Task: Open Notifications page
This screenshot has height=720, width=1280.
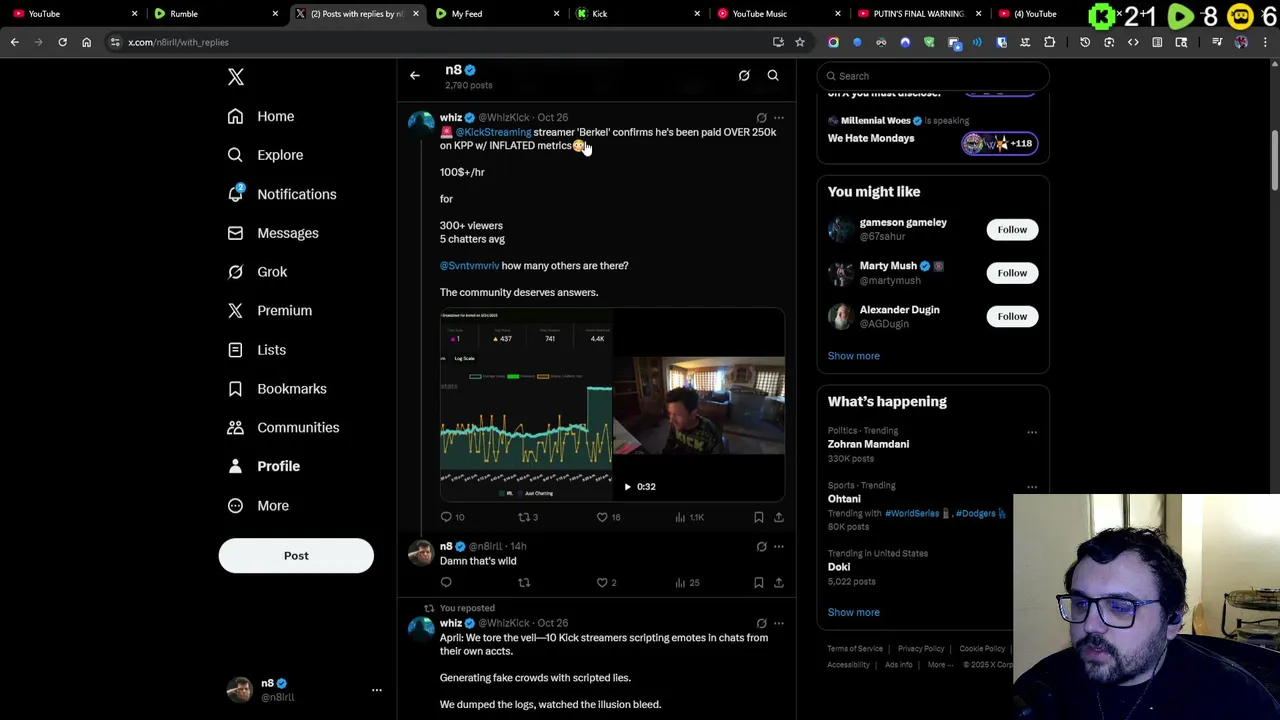Action: [x=282, y=194]
